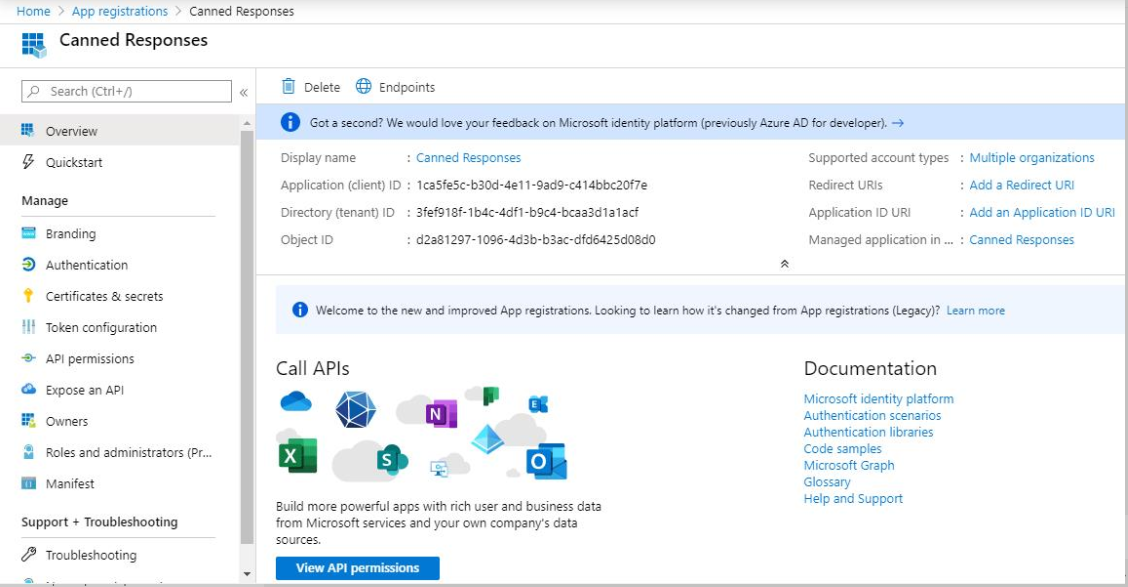The height and width of the screenshot is (587, 1128).
Task: Click the Troubleshooting wrench icon
Action: tap(28, 554)
